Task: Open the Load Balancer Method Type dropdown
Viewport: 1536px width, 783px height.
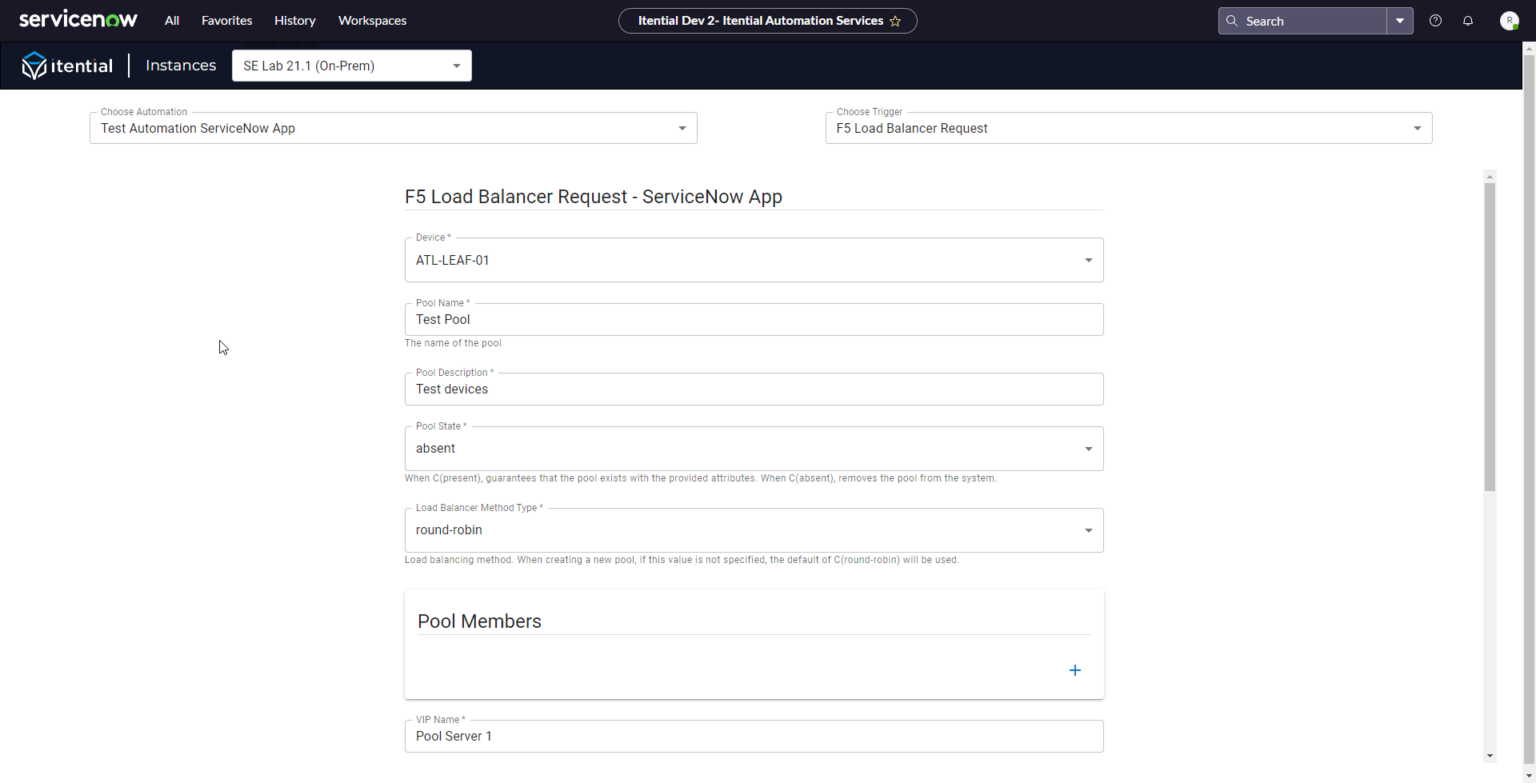Action: point(1088,530)
